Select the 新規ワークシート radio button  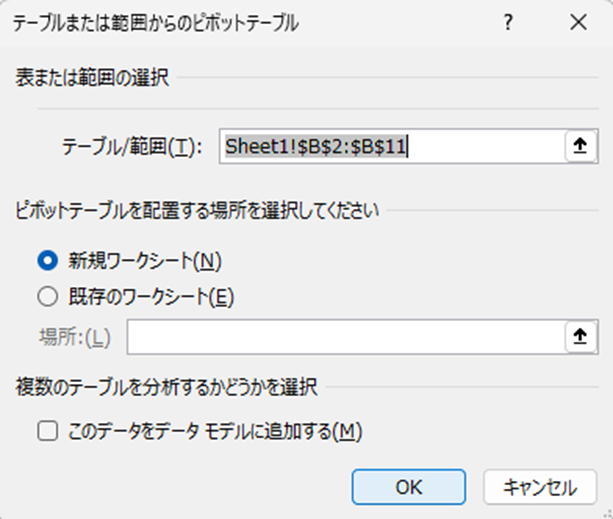46,261
